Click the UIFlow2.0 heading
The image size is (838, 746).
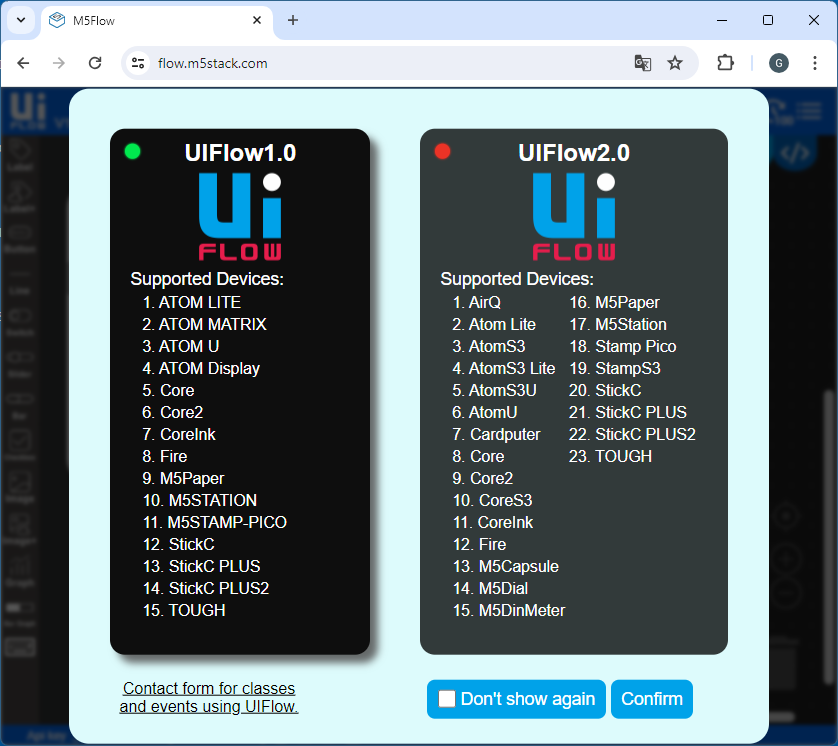574,153
